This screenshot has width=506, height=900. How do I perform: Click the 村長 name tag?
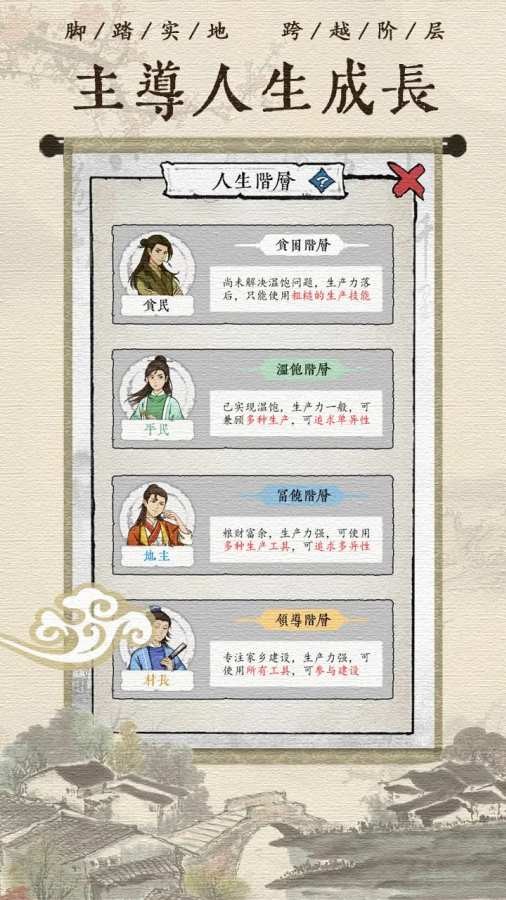(x=157, y=680)
